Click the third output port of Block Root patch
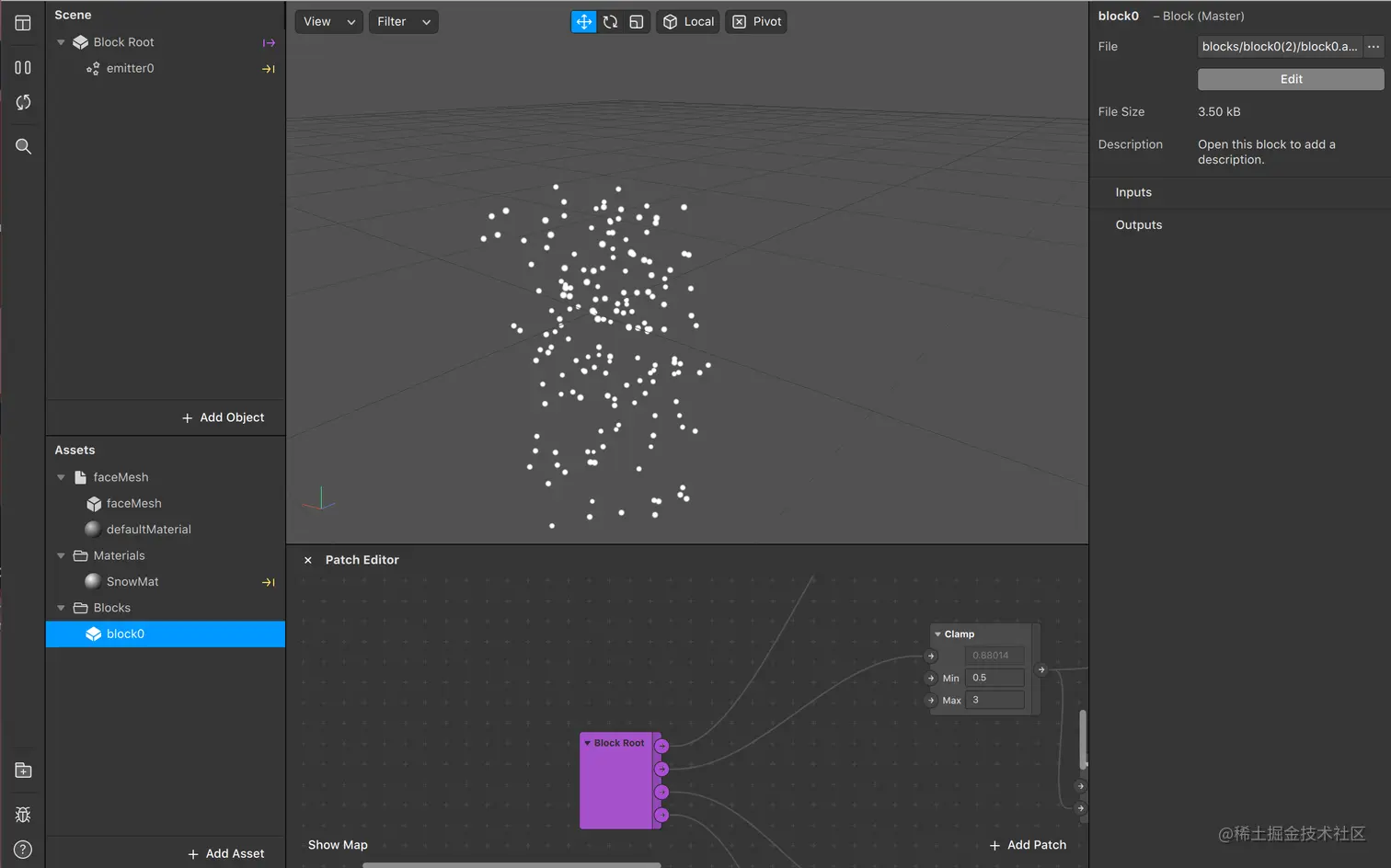1391x868 pixels. pyautogui.click(x=661, y=792)
